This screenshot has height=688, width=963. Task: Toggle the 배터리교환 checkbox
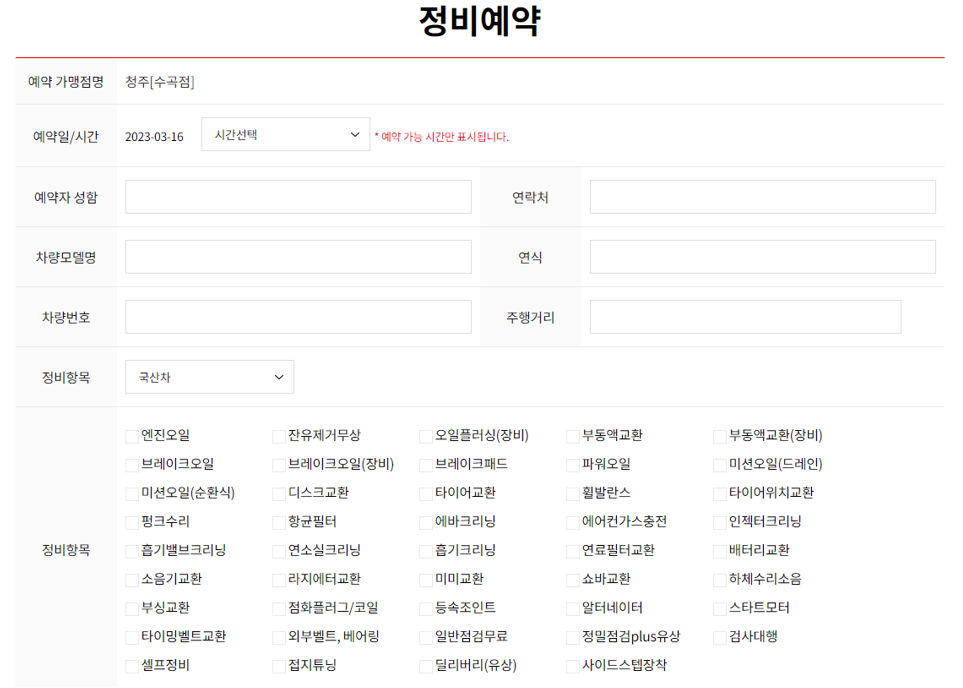[720, 552]
